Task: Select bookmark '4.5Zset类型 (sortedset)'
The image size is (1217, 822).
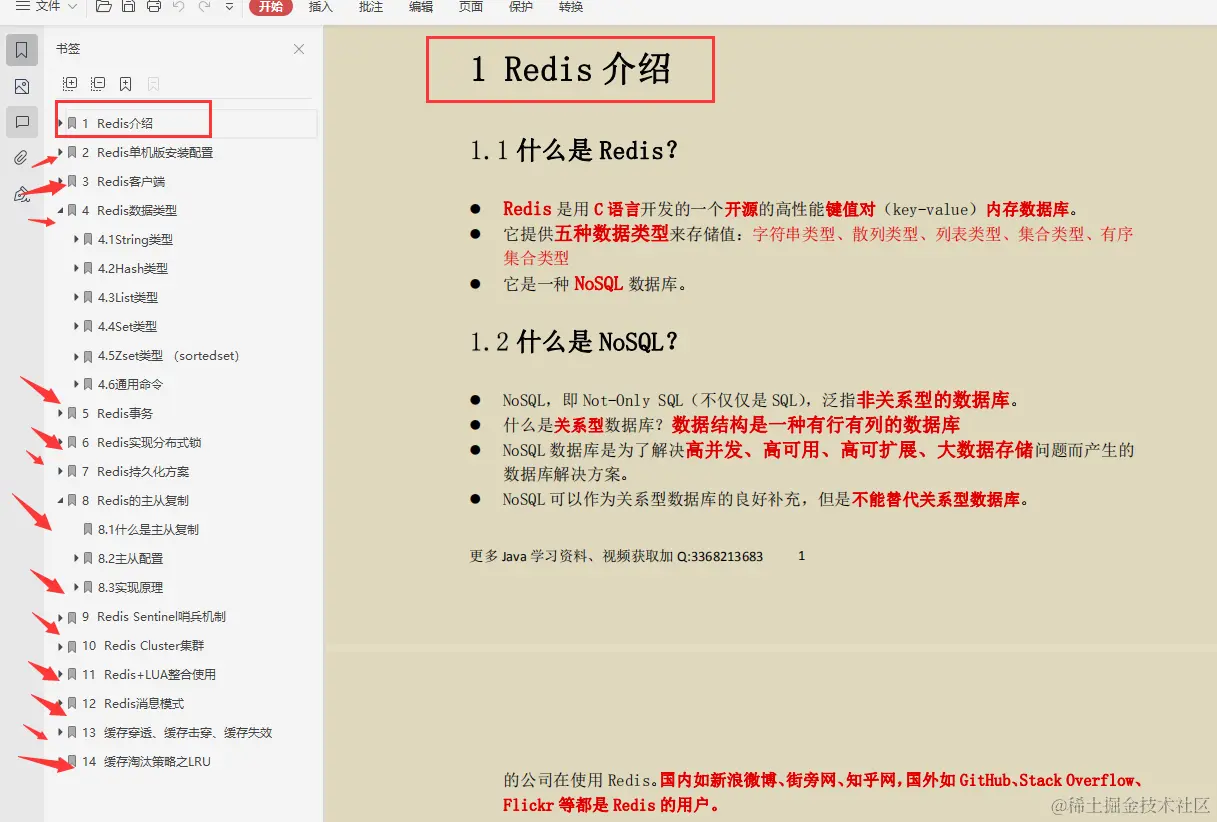Action: click(x=168, y=355)
